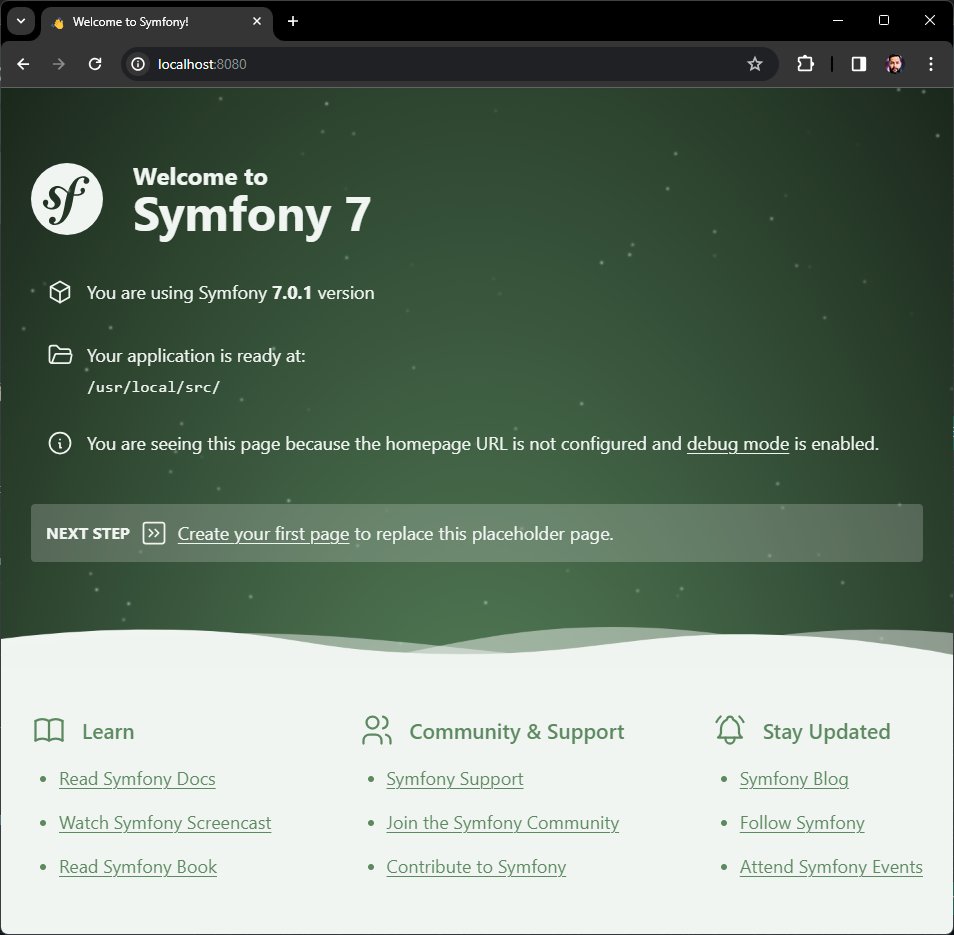The height and width of the screenshot is (935, 954).
Task: Click the next step double-chevron icon
Action: click(154, 534)
